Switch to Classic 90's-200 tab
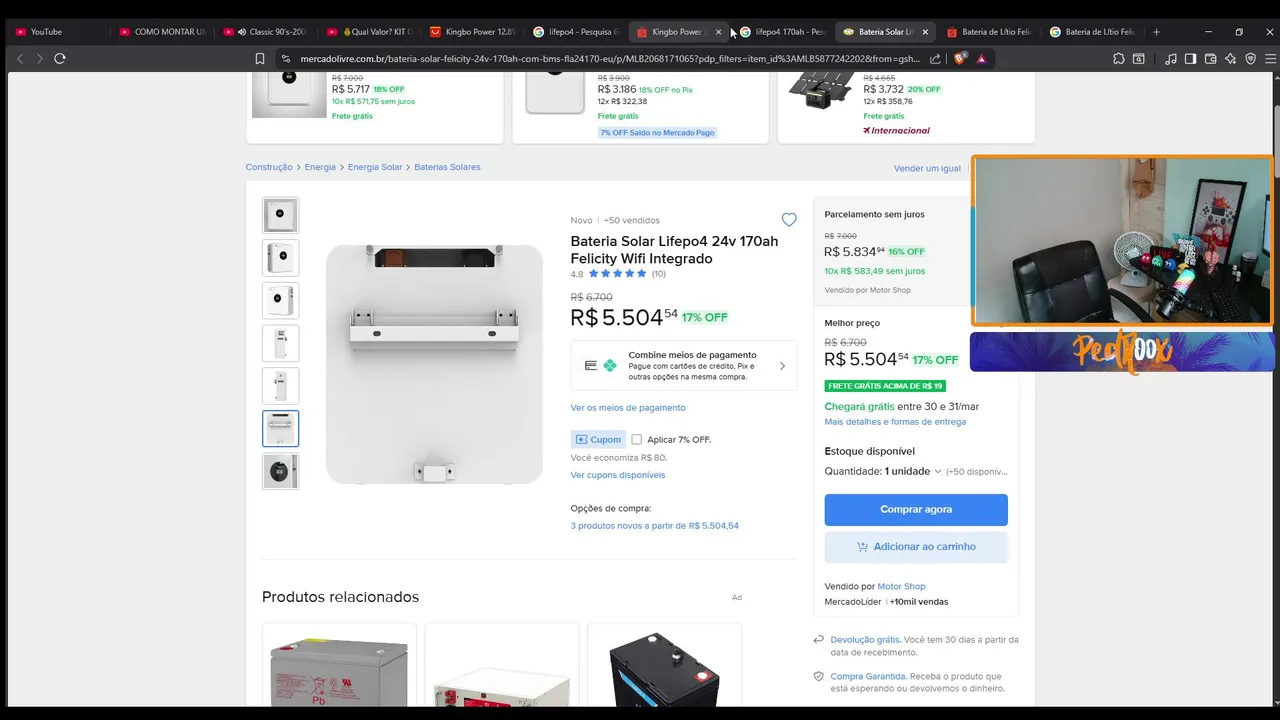 click(x=266, y=32)
